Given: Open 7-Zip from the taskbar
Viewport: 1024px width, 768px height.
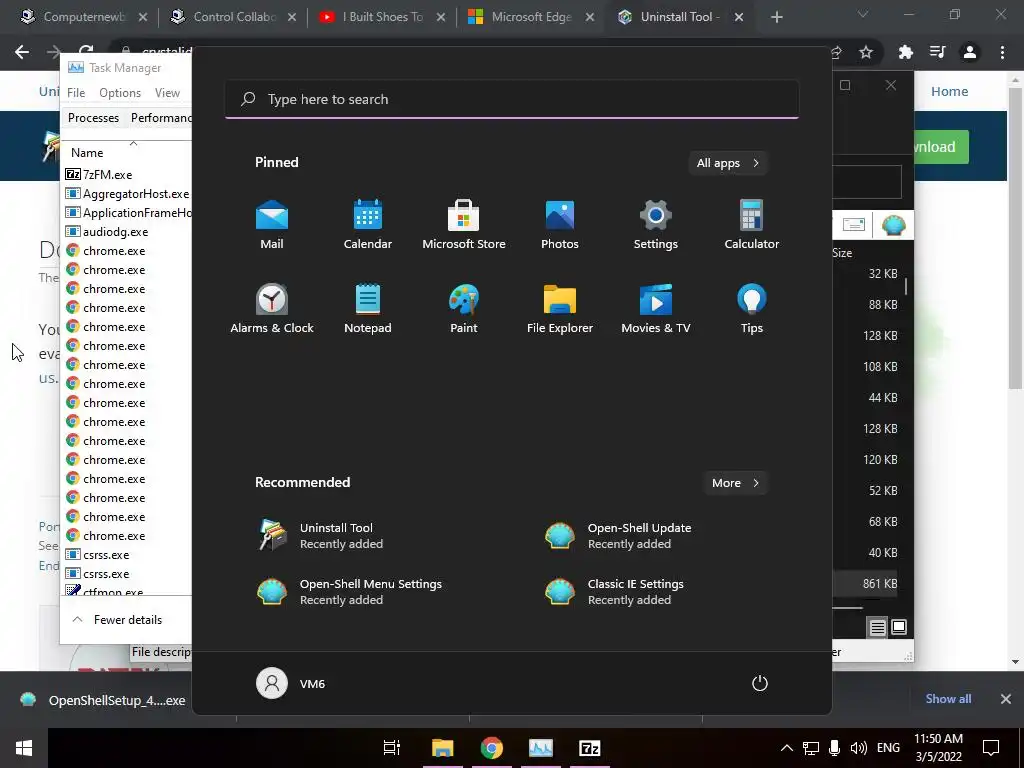Looking at the screenshot, I should (590, 748).
